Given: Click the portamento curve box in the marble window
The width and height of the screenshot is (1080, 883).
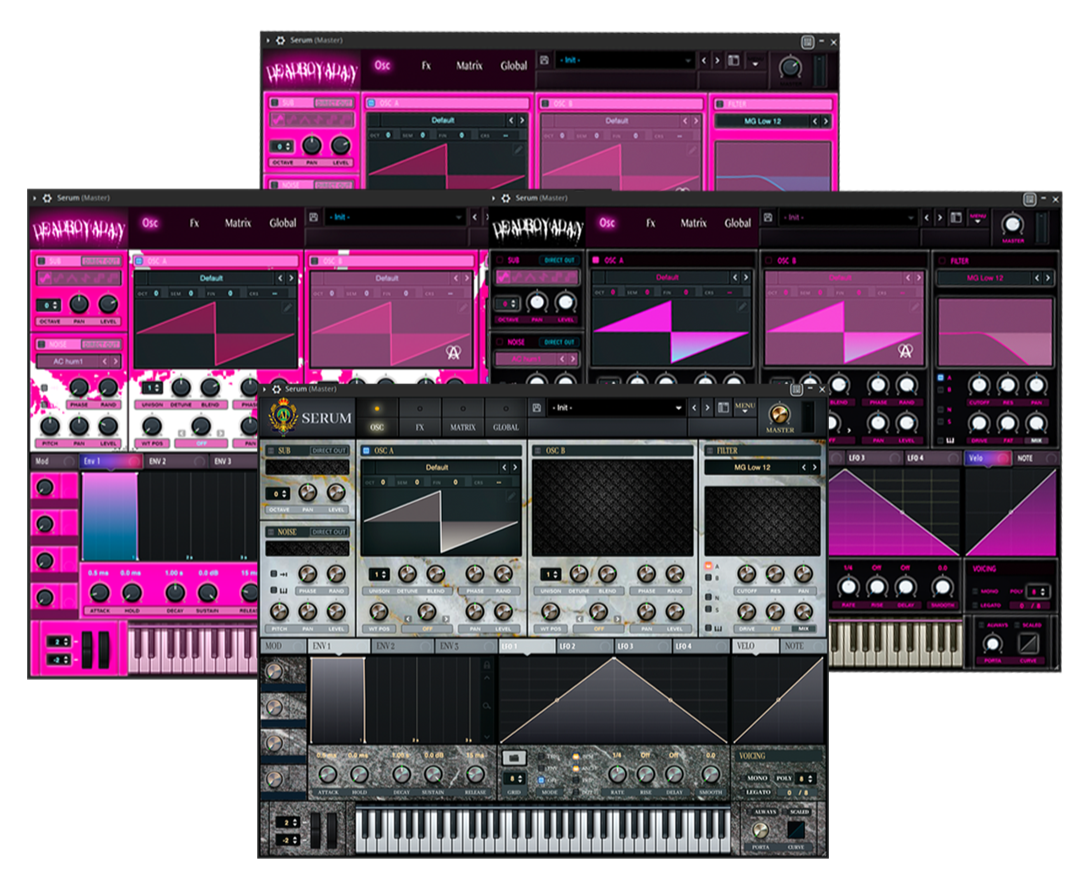Looking at the screenshot, I should [x=796, y=829].
